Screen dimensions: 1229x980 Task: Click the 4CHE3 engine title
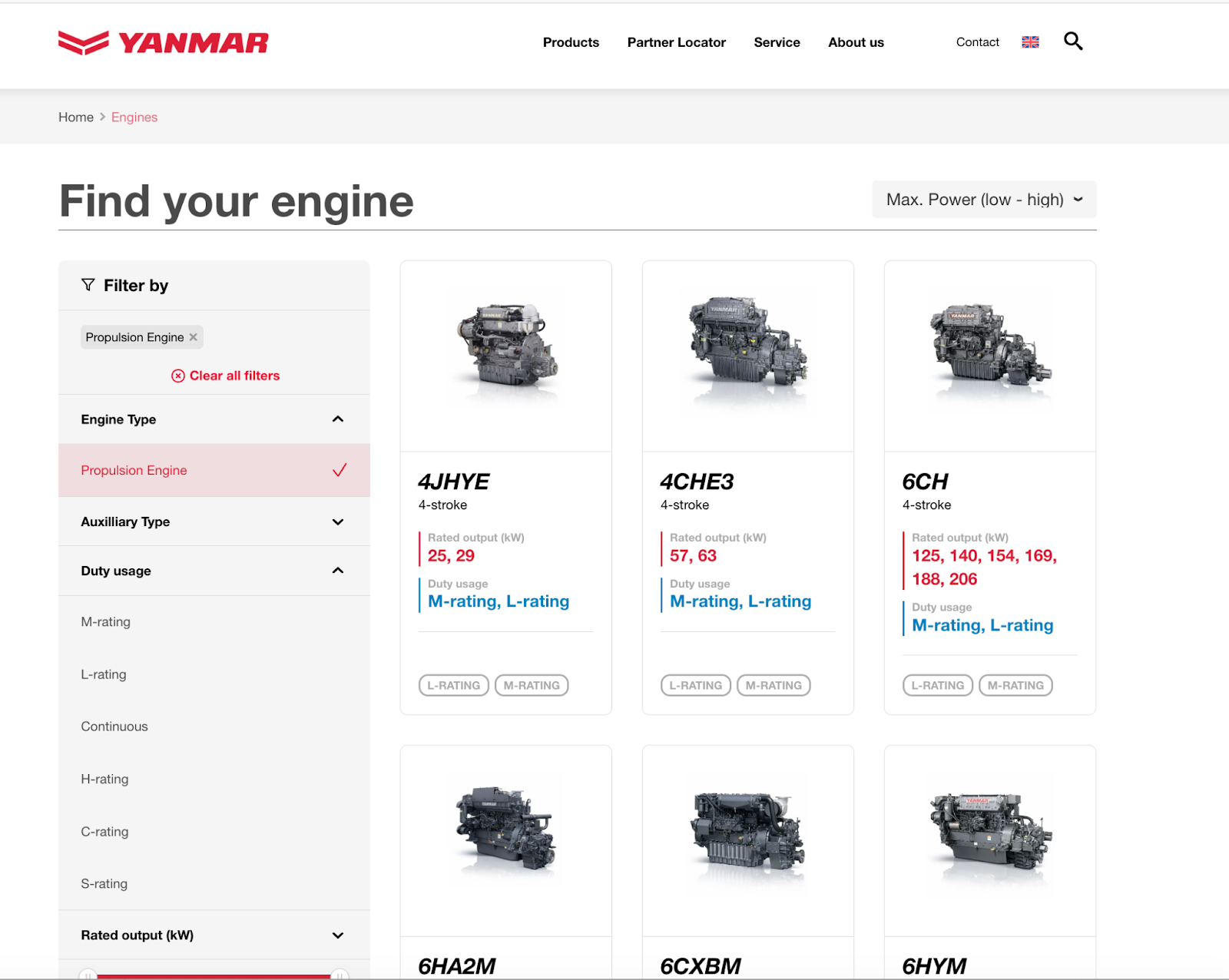coord(697,482)
